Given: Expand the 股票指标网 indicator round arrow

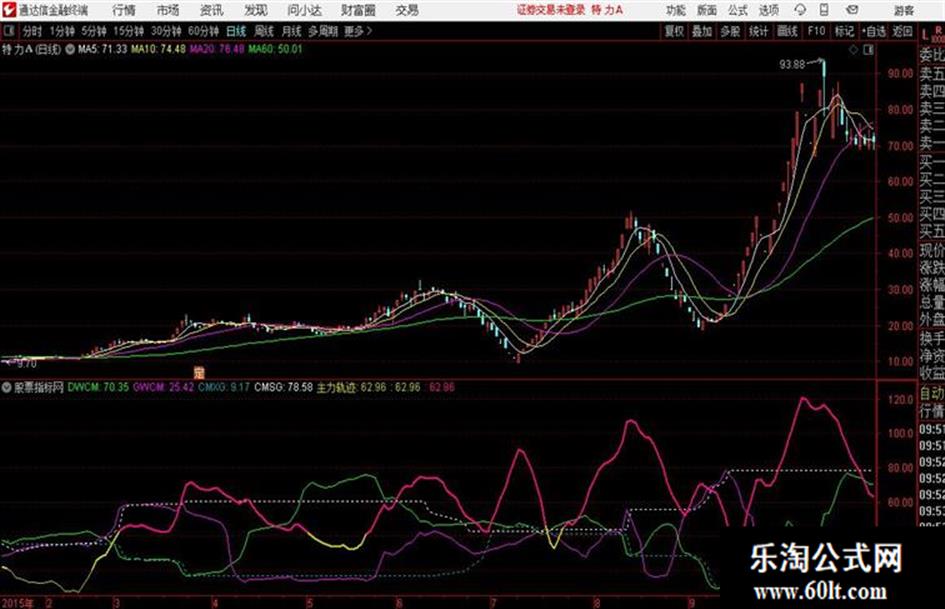Looking at the screenshot, I should tap(7, 387).
